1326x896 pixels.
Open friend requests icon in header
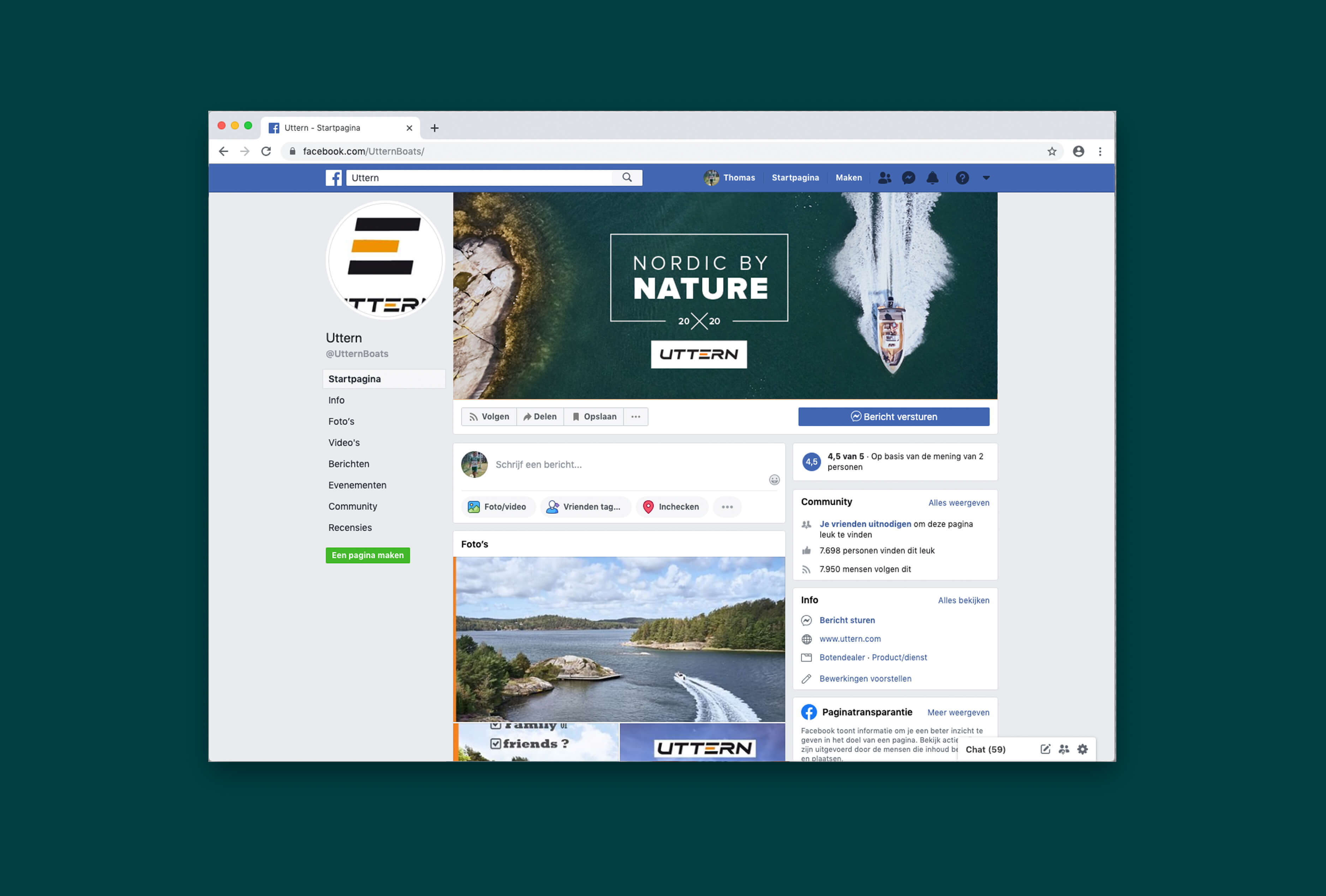click(884, 178)
